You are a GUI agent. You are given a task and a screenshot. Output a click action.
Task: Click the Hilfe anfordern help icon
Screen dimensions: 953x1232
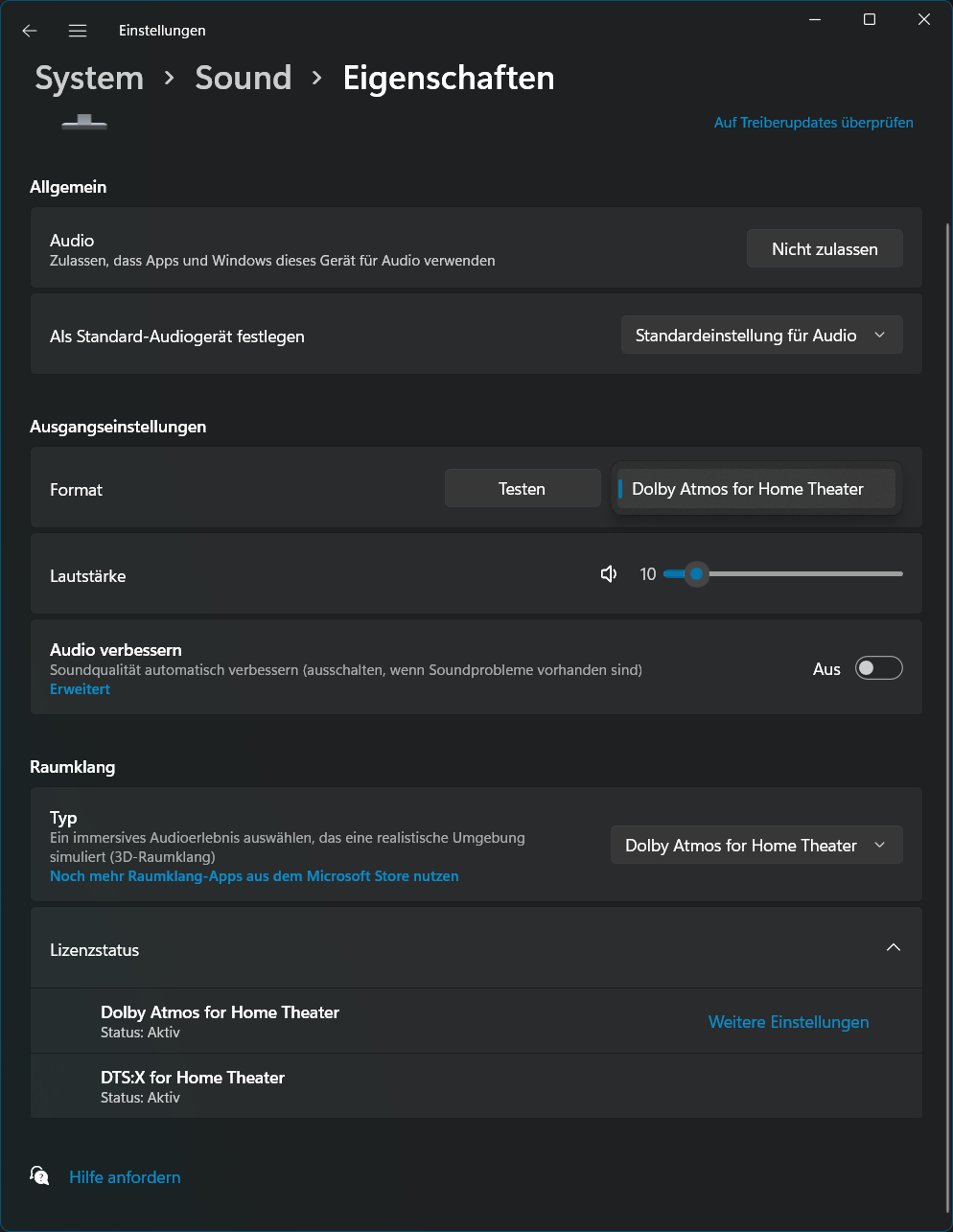39,1176
